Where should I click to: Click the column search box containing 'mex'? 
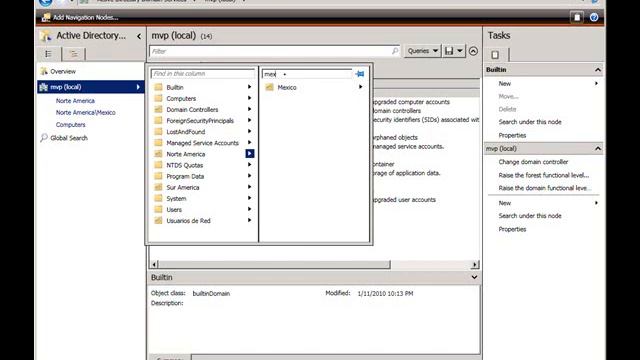click(x=307, y=74)
